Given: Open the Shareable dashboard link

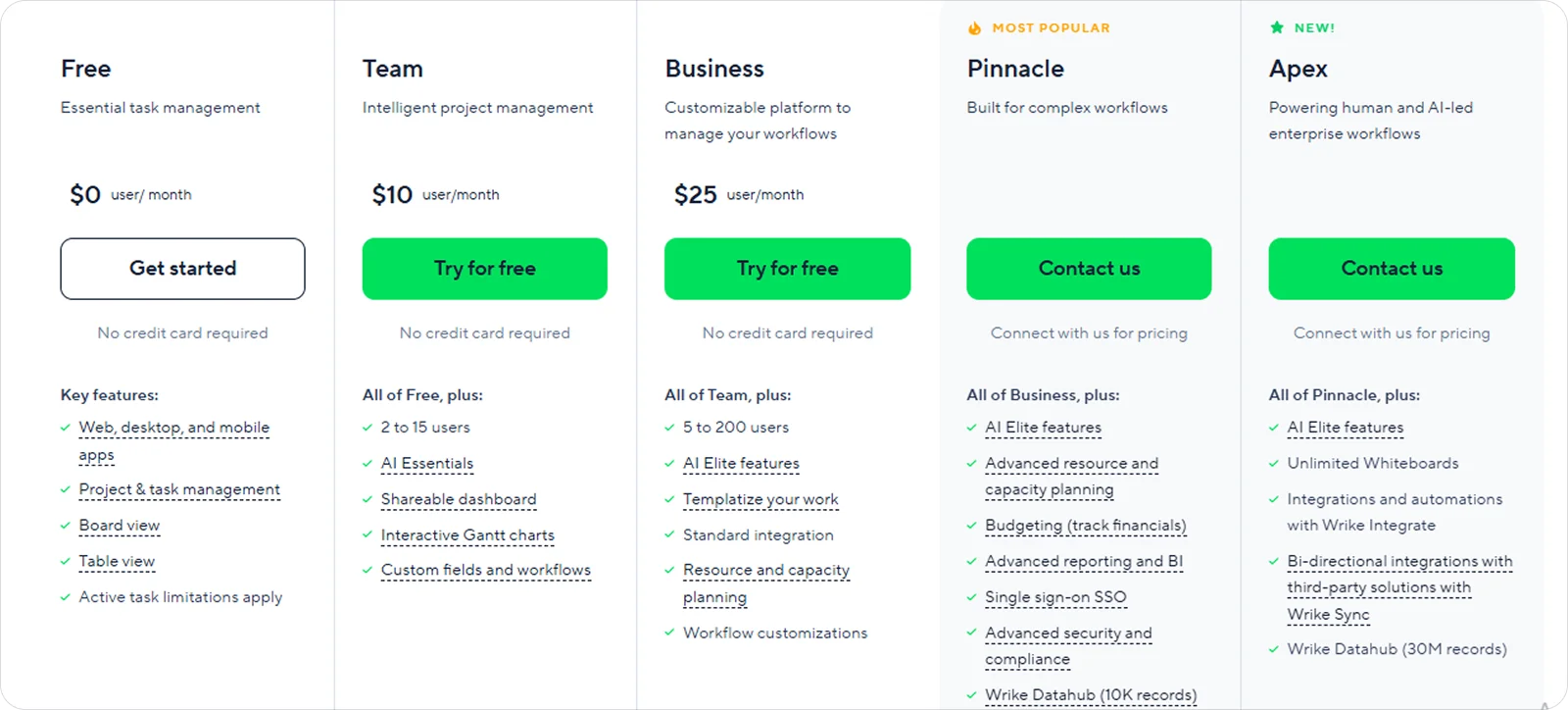Looking at the screenshot, I should tap(459, 499).
